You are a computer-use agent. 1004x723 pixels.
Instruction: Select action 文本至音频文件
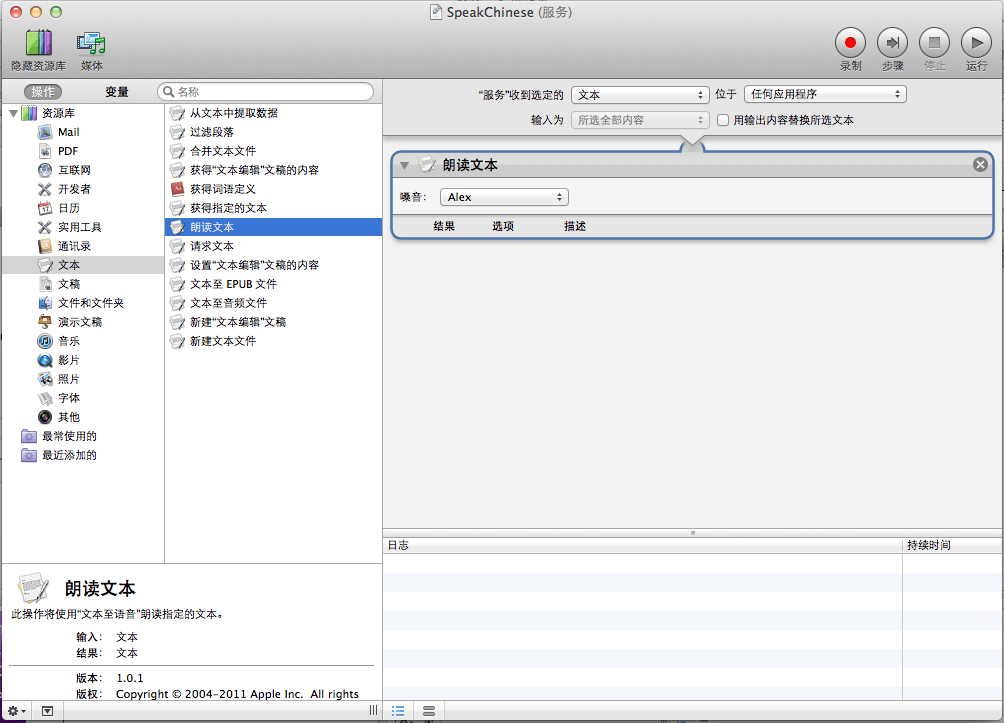[x=273, y=303]
